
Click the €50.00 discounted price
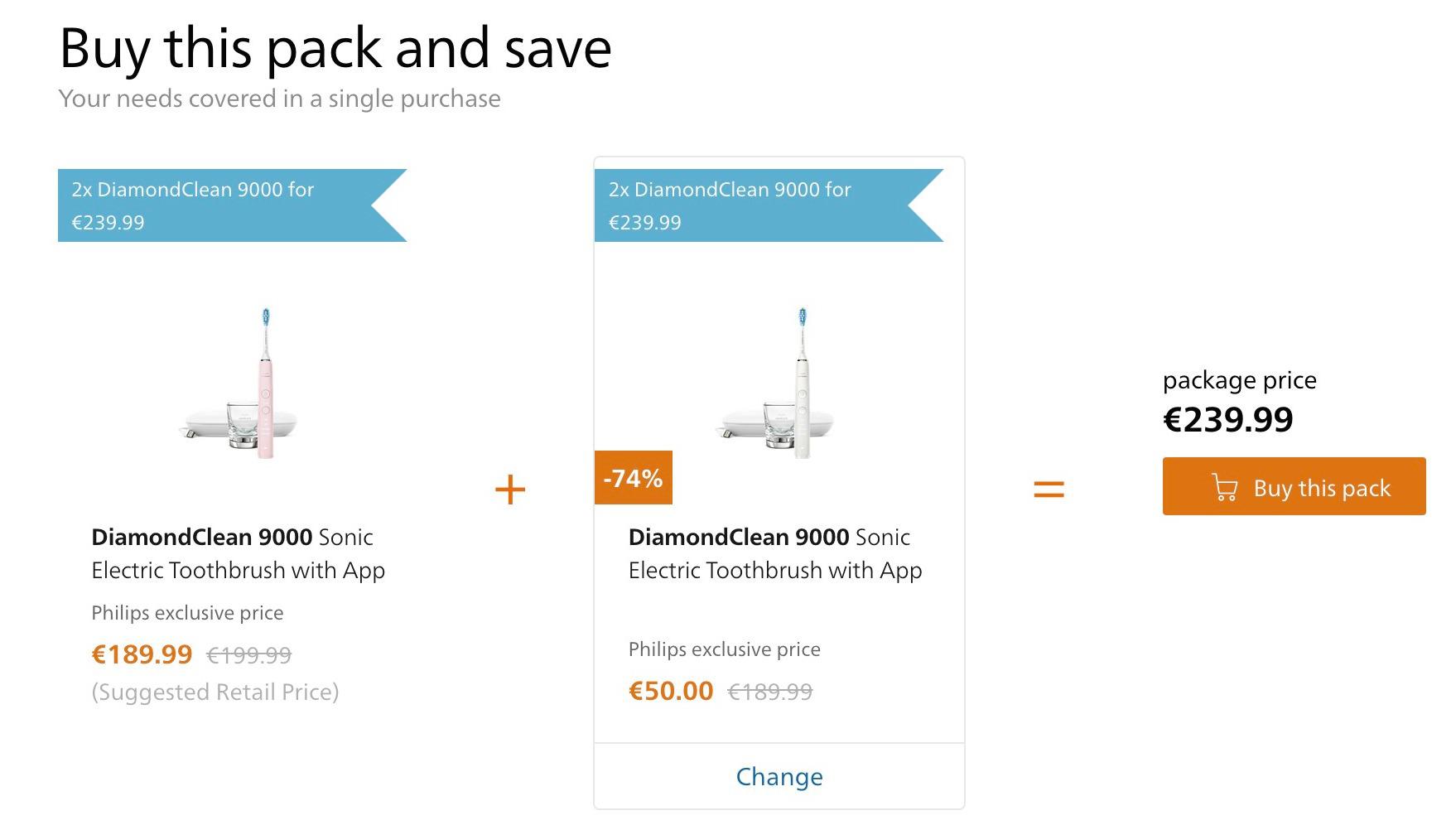671,691
